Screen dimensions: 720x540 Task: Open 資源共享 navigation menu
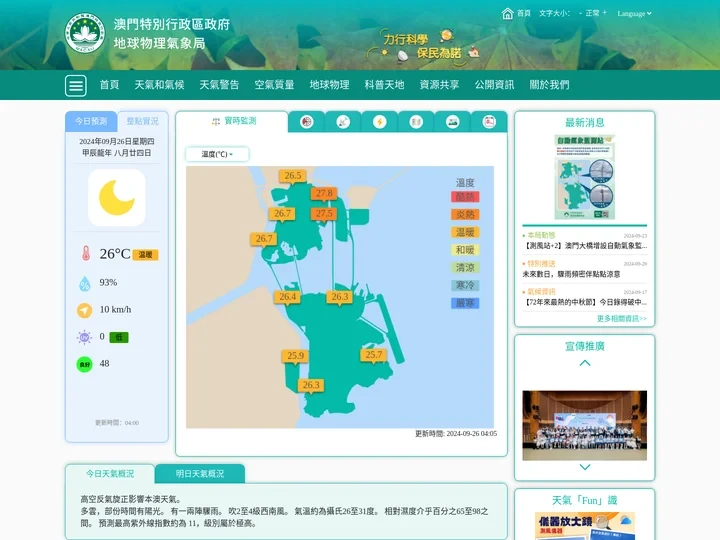coord(439,85)
